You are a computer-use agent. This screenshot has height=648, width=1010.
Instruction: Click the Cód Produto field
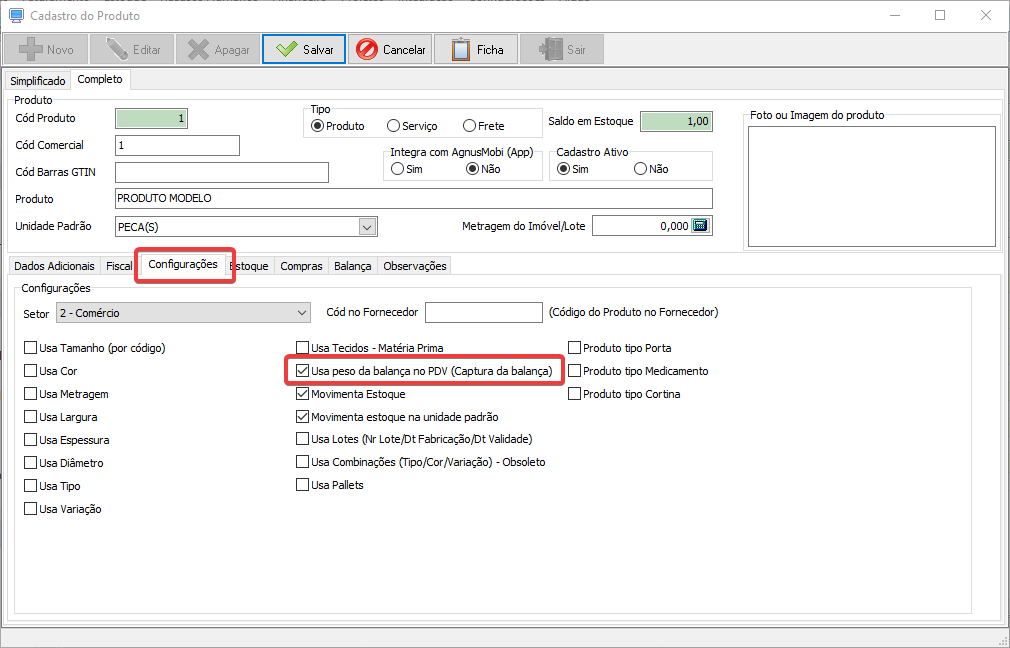click(151, 119)
